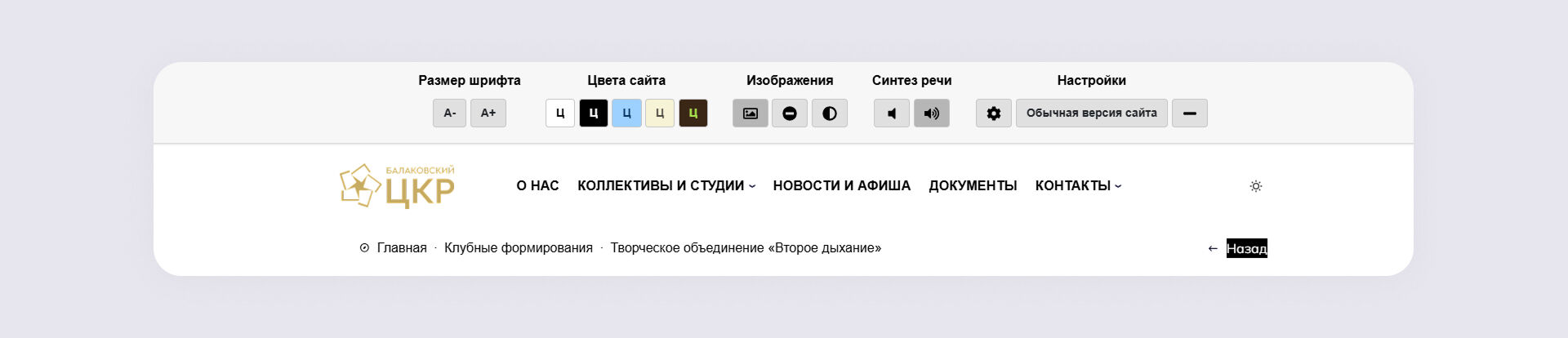1568x338 pixels.
Task: Decrease font size with A- button
Action: click(x=449, y=113)
